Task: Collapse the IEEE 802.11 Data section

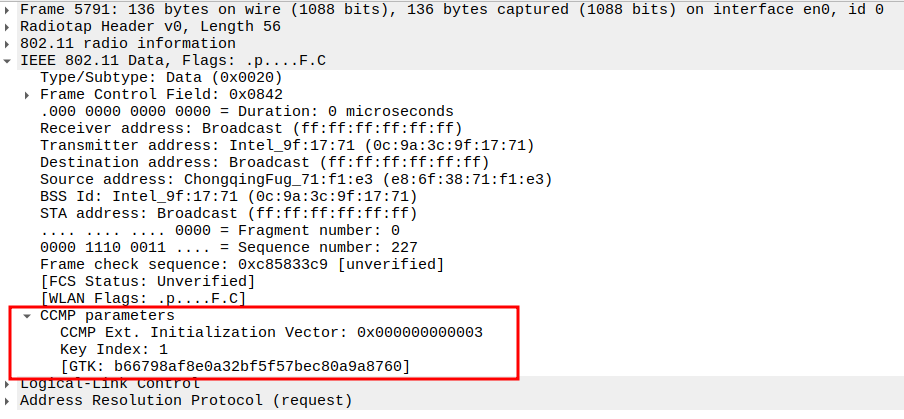Action: (9, 60)
